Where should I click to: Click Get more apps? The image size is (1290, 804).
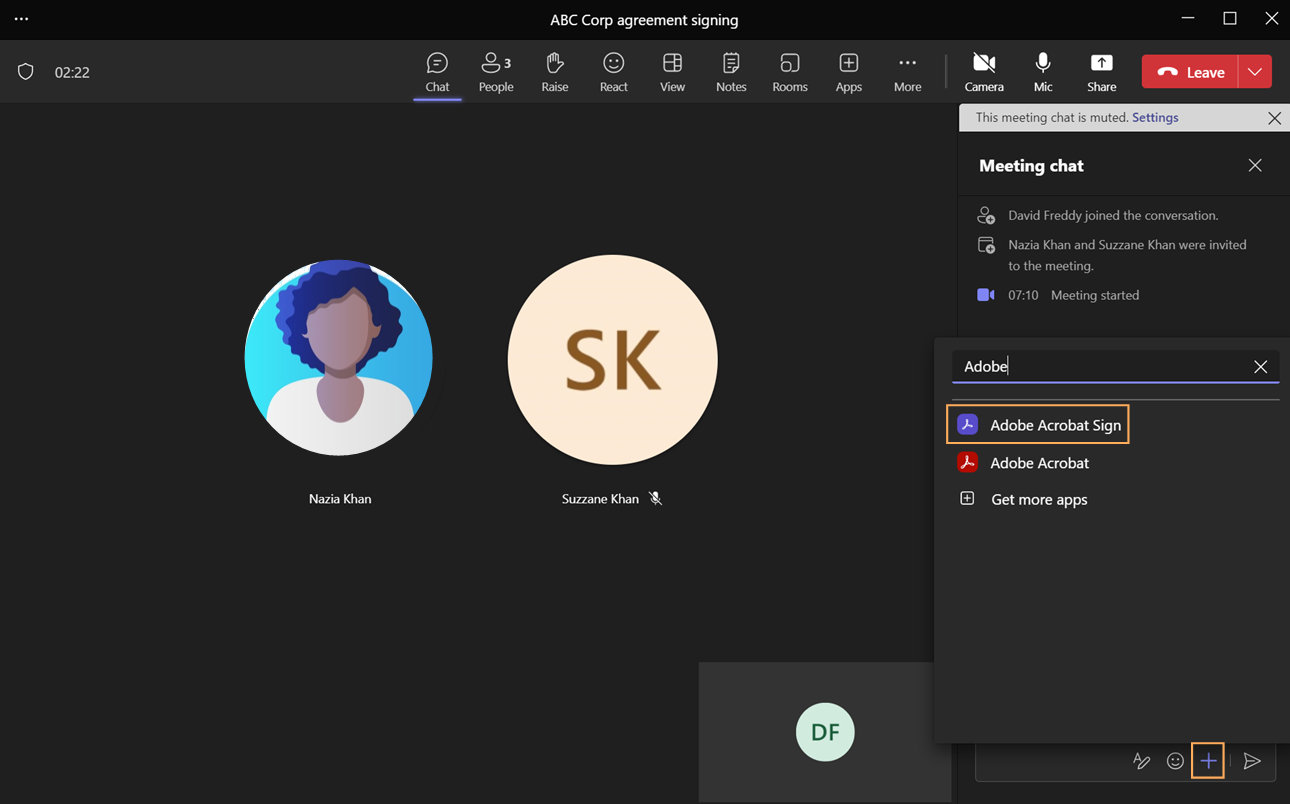click(x=1038, y=499)
